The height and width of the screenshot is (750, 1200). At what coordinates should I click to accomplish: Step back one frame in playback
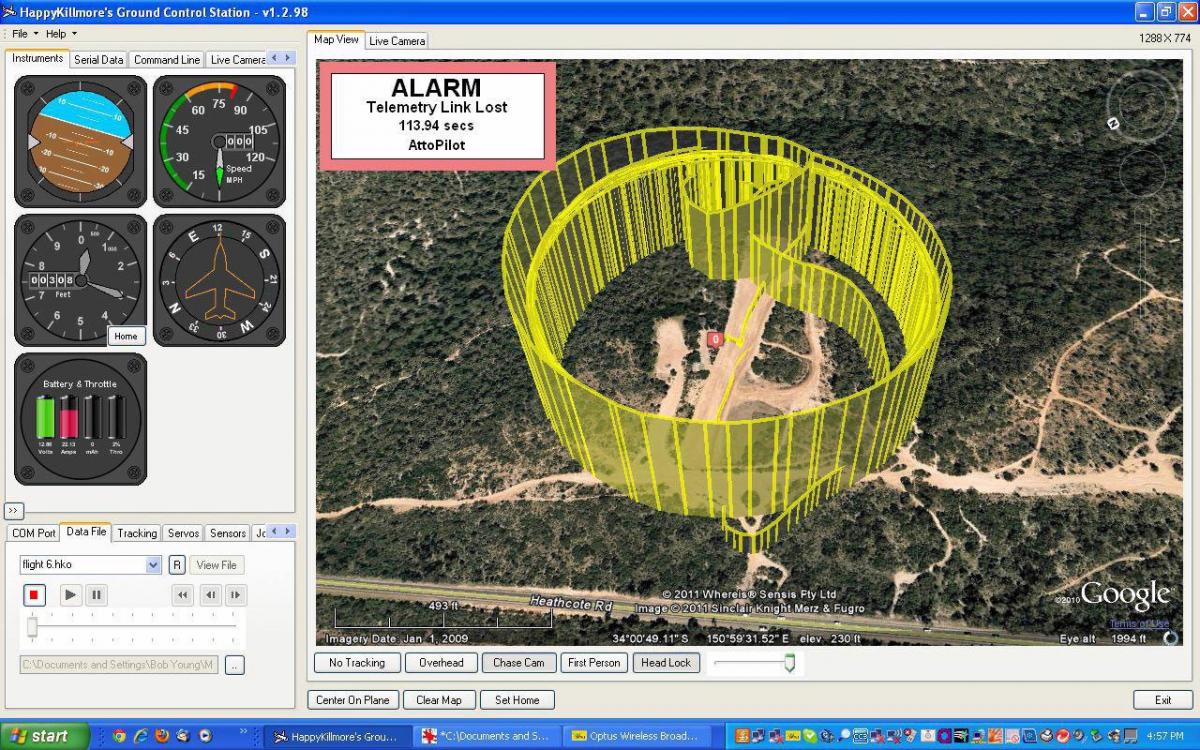coord(210,595)
